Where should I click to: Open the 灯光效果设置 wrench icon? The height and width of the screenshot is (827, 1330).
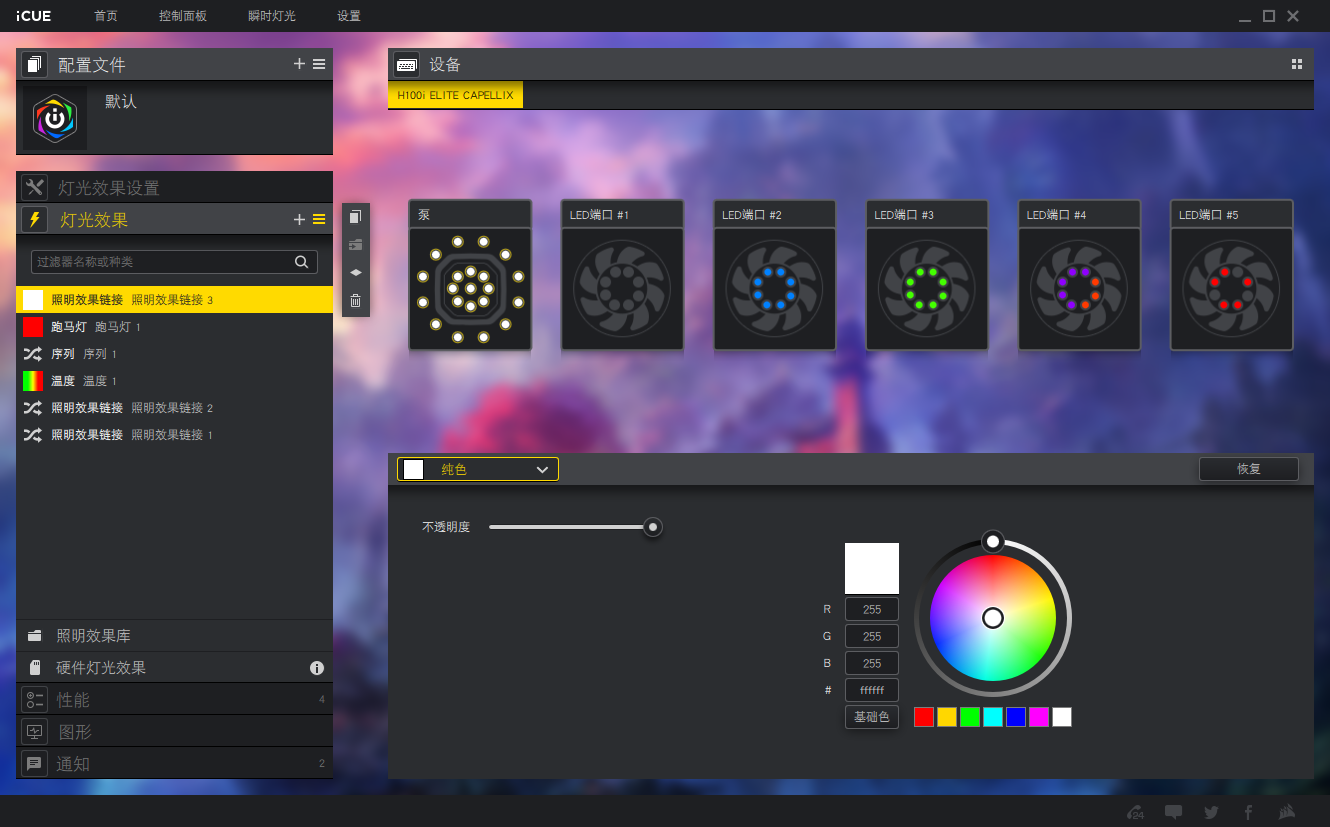click(35, 188)
